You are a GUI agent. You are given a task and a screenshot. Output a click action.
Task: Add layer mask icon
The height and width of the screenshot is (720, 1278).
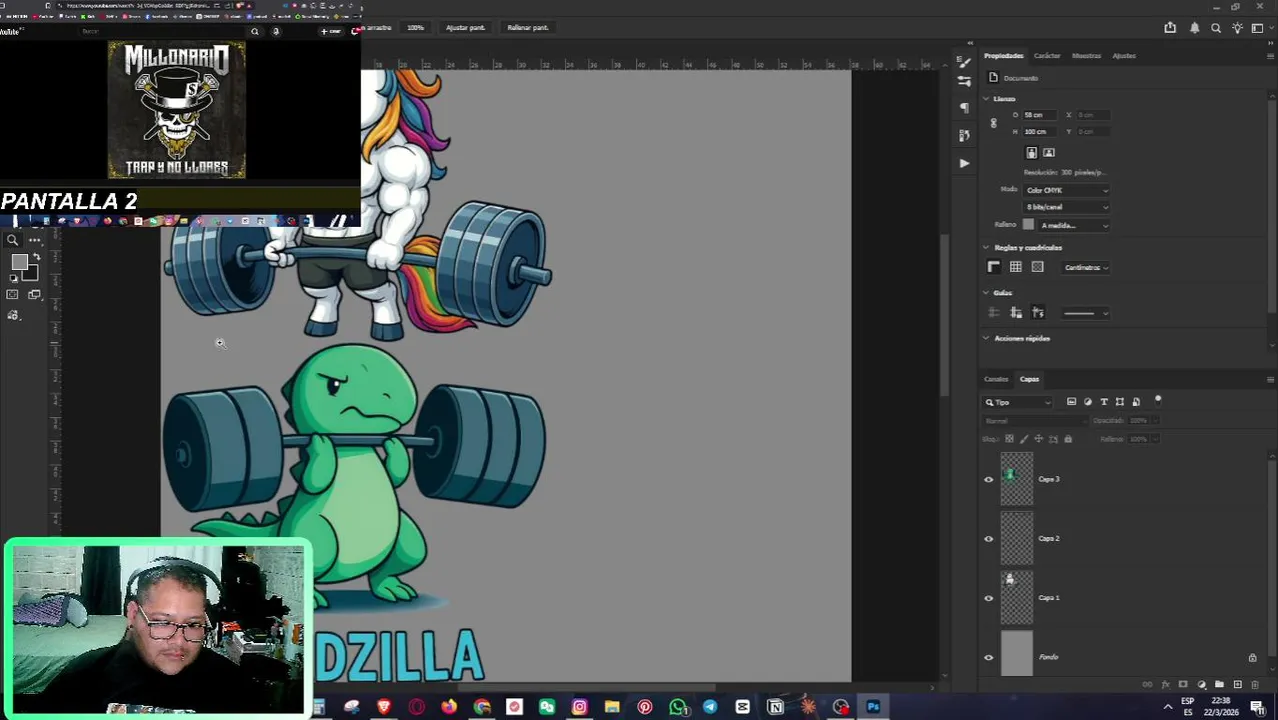1183,684
